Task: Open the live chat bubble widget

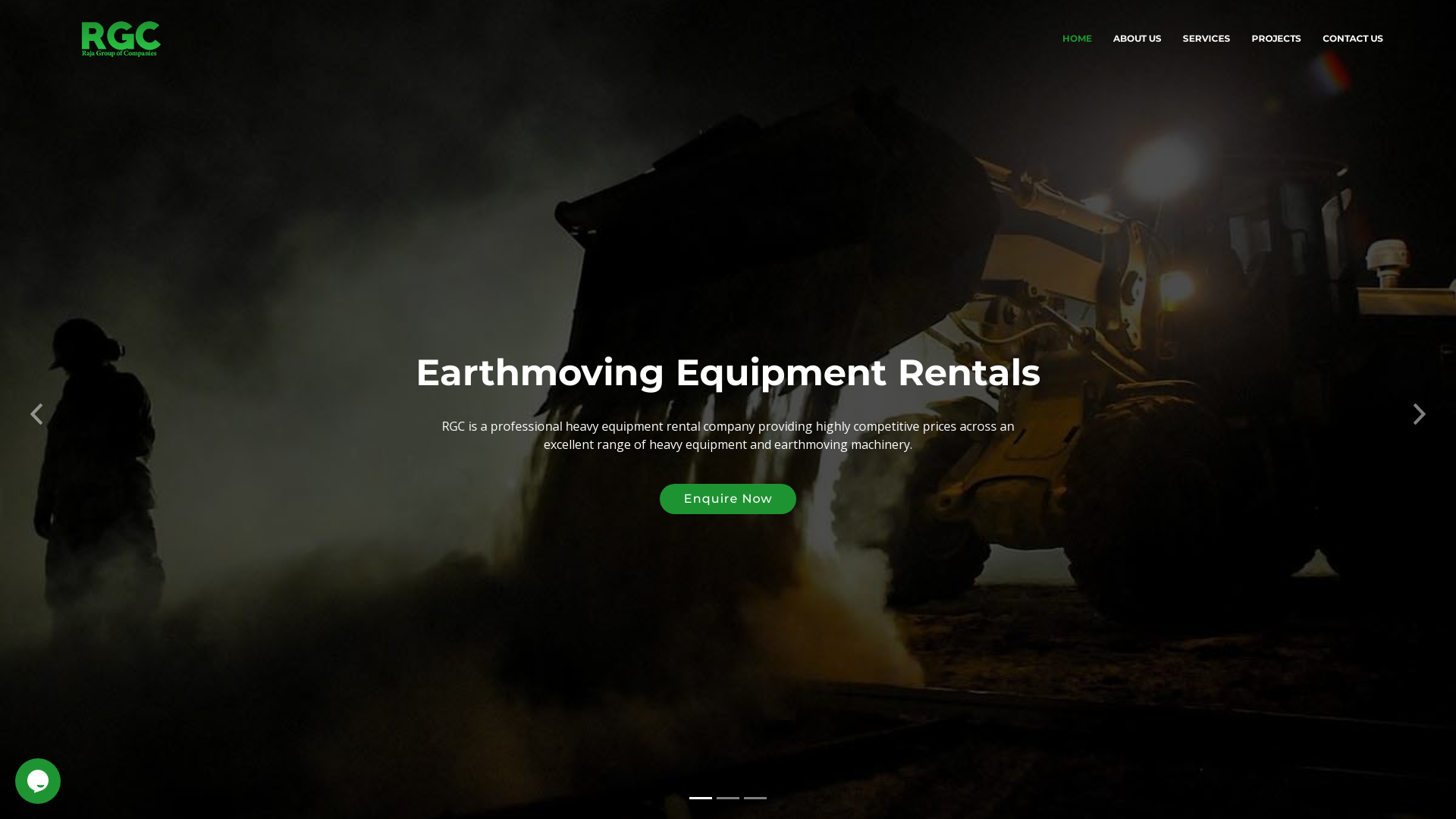Action: point(38,781)
